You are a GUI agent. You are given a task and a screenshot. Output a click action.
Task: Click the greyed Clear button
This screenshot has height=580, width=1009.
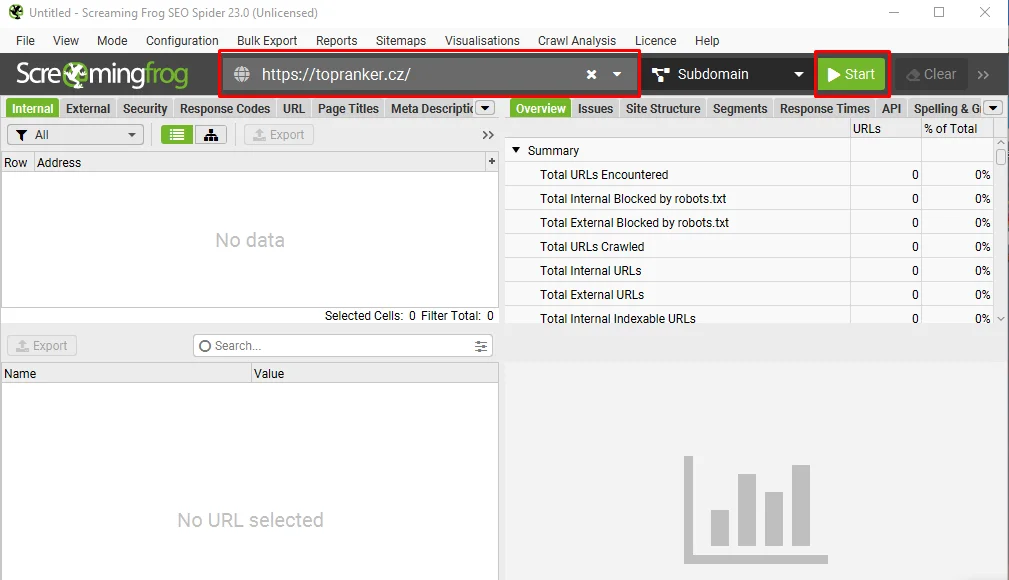931,75
